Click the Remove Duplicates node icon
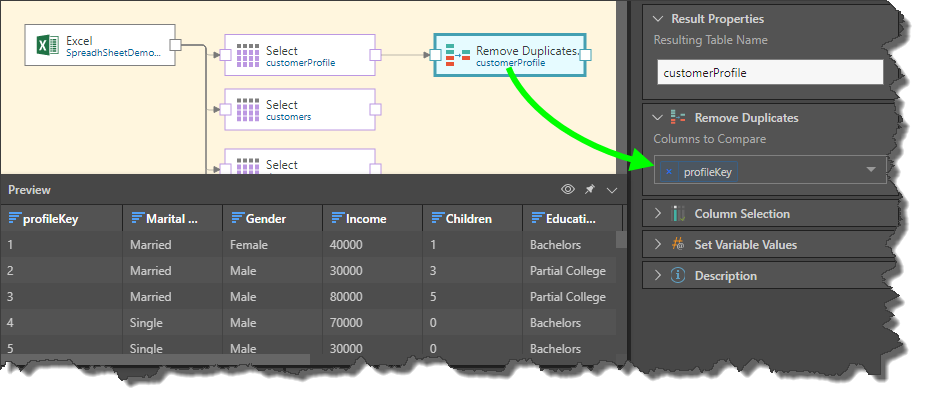This screenshot has height=401, width=927. [x=458, y=56]
